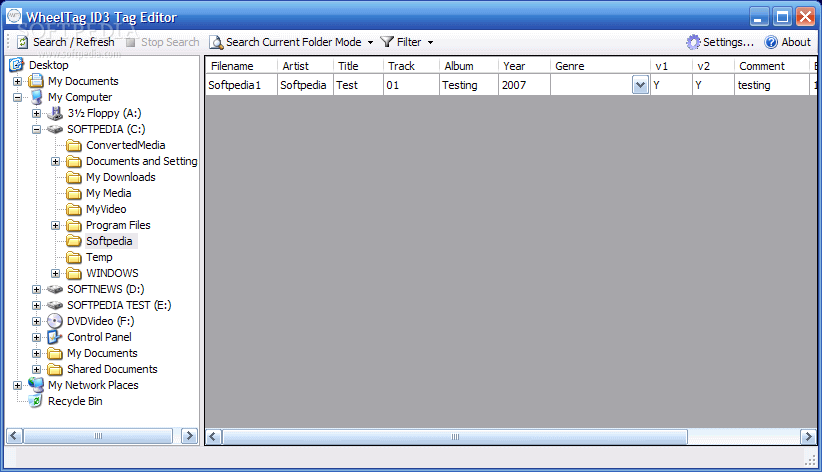The height and width of the screenshot is (472, 822).
Task: Click the Recycle Bin icon
Action: 36,401
